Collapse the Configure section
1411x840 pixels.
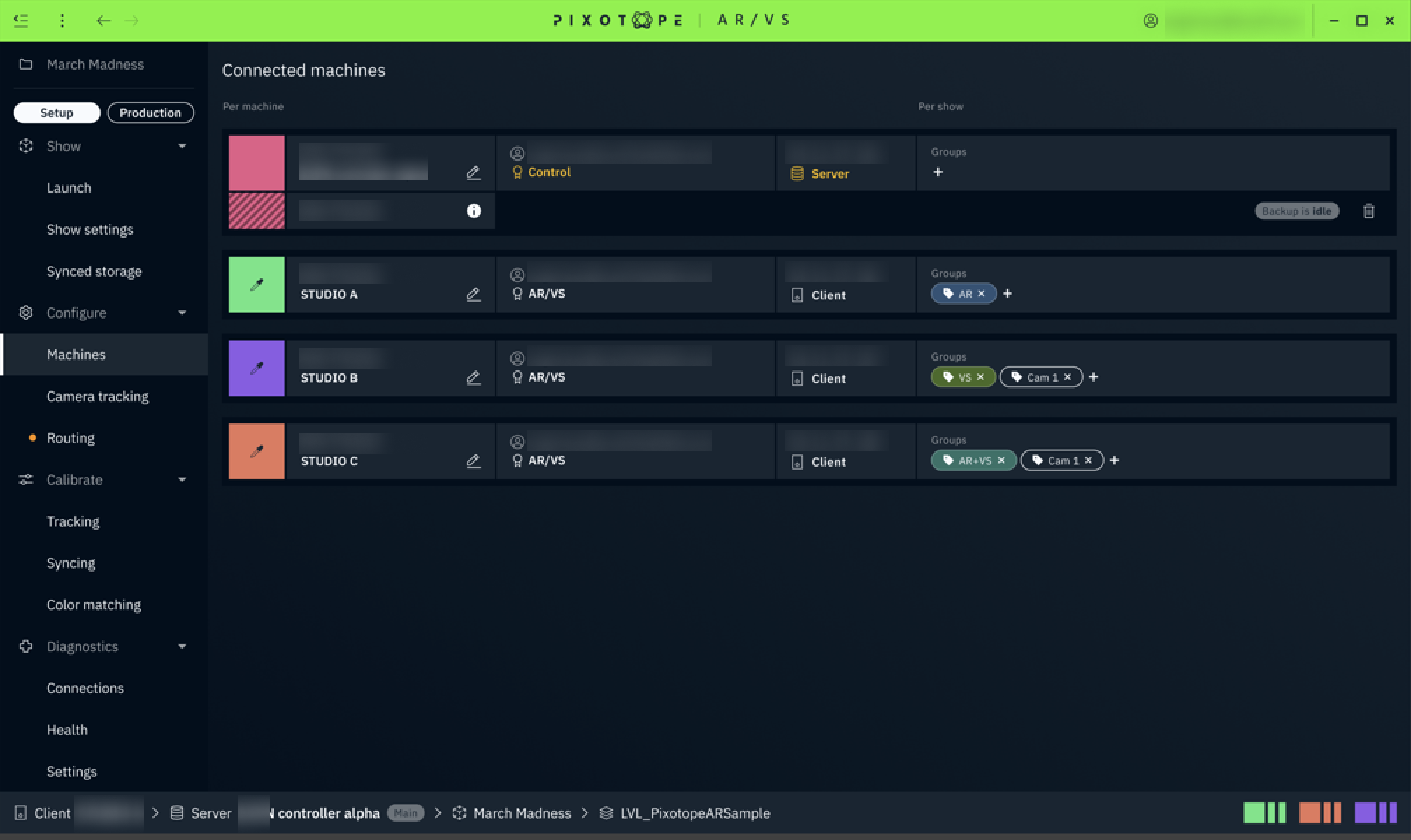tap(182, 312)
